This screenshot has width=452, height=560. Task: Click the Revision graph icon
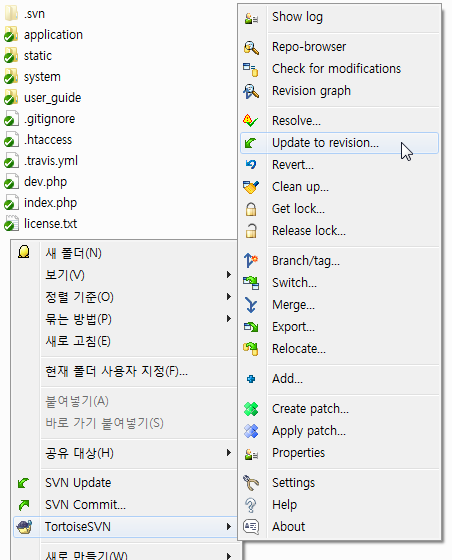click(251, 91)
